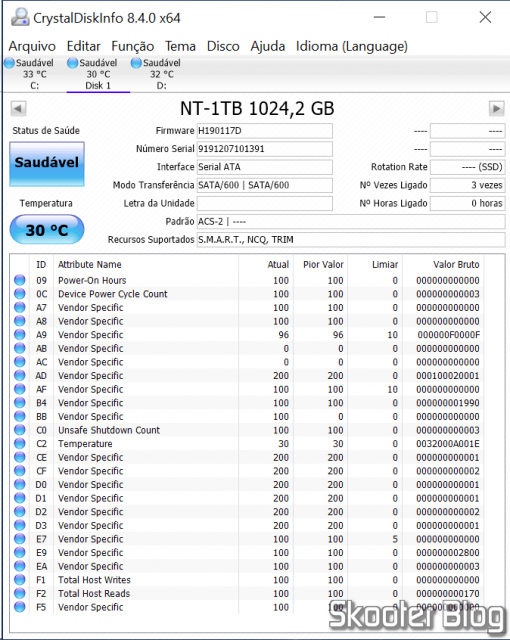Click status icon of row CE

point(20,457)
